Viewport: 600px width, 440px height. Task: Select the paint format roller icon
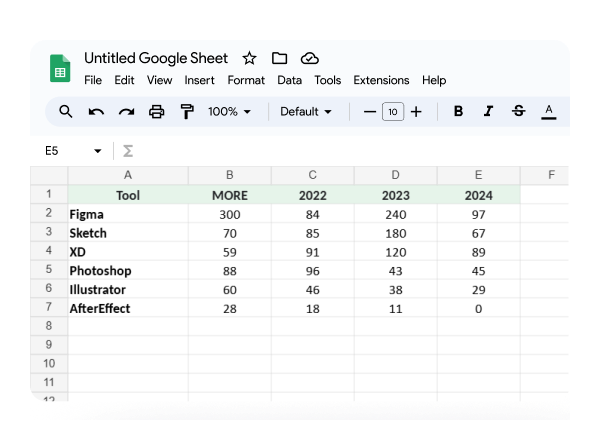click(x=187, y=112)
